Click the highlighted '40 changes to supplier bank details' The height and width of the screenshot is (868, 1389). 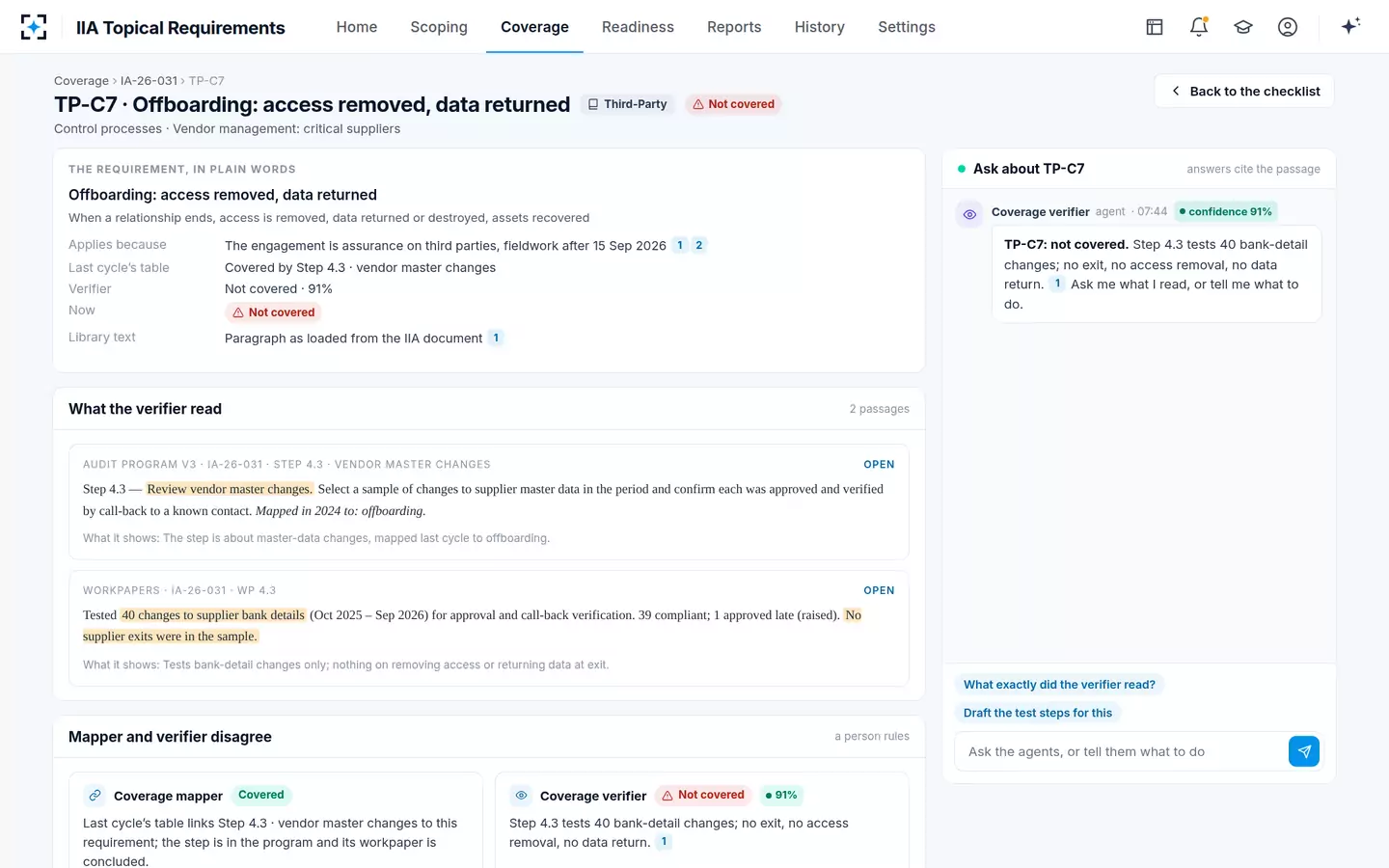(213, 615)
